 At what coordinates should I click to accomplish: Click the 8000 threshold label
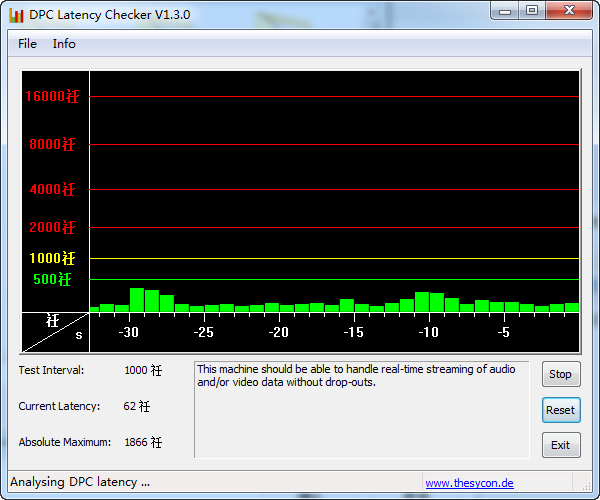52,145
